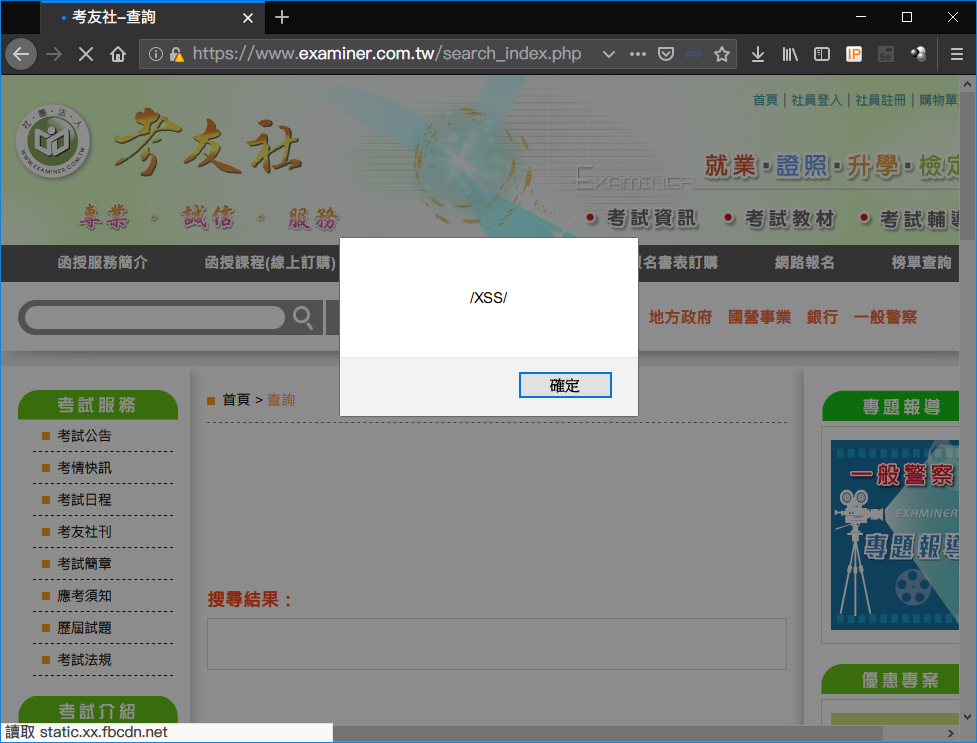Open 考試日程 sidebar item
This screenshot has width=977, height=743.
pos(84,500)
